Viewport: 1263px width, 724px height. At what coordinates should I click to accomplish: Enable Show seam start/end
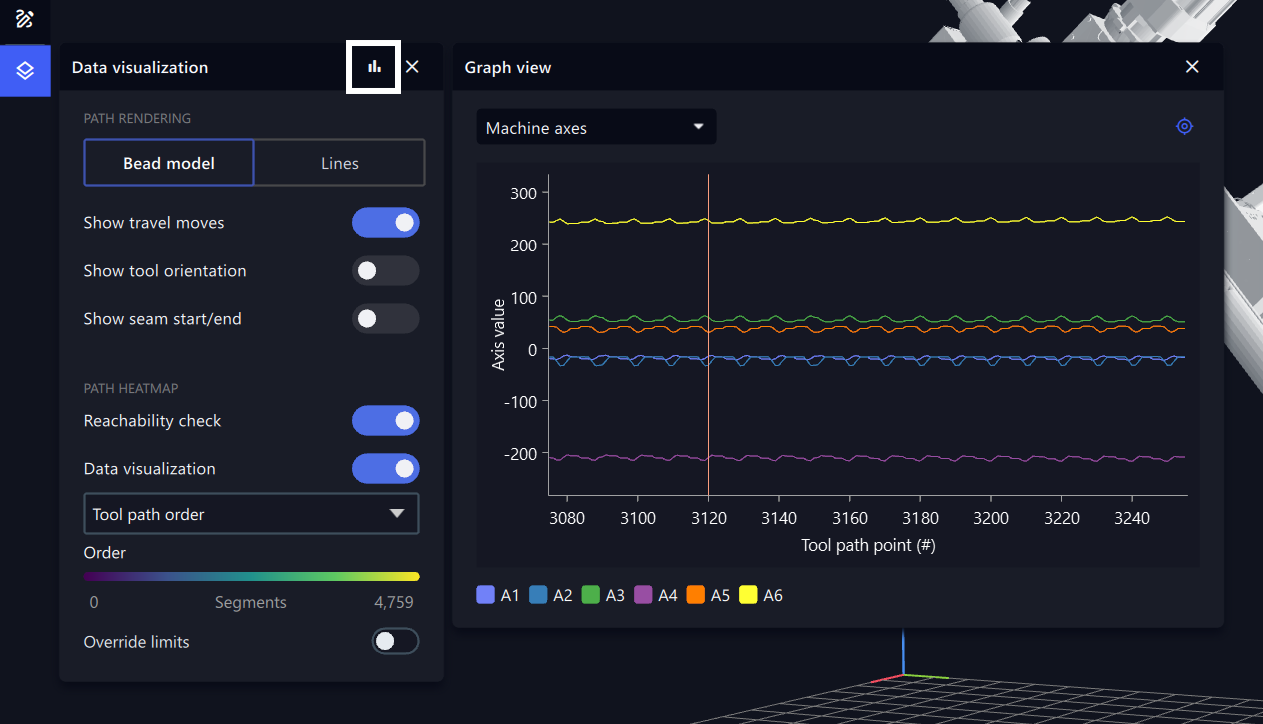pyautogui.click(x=385, y=319)
